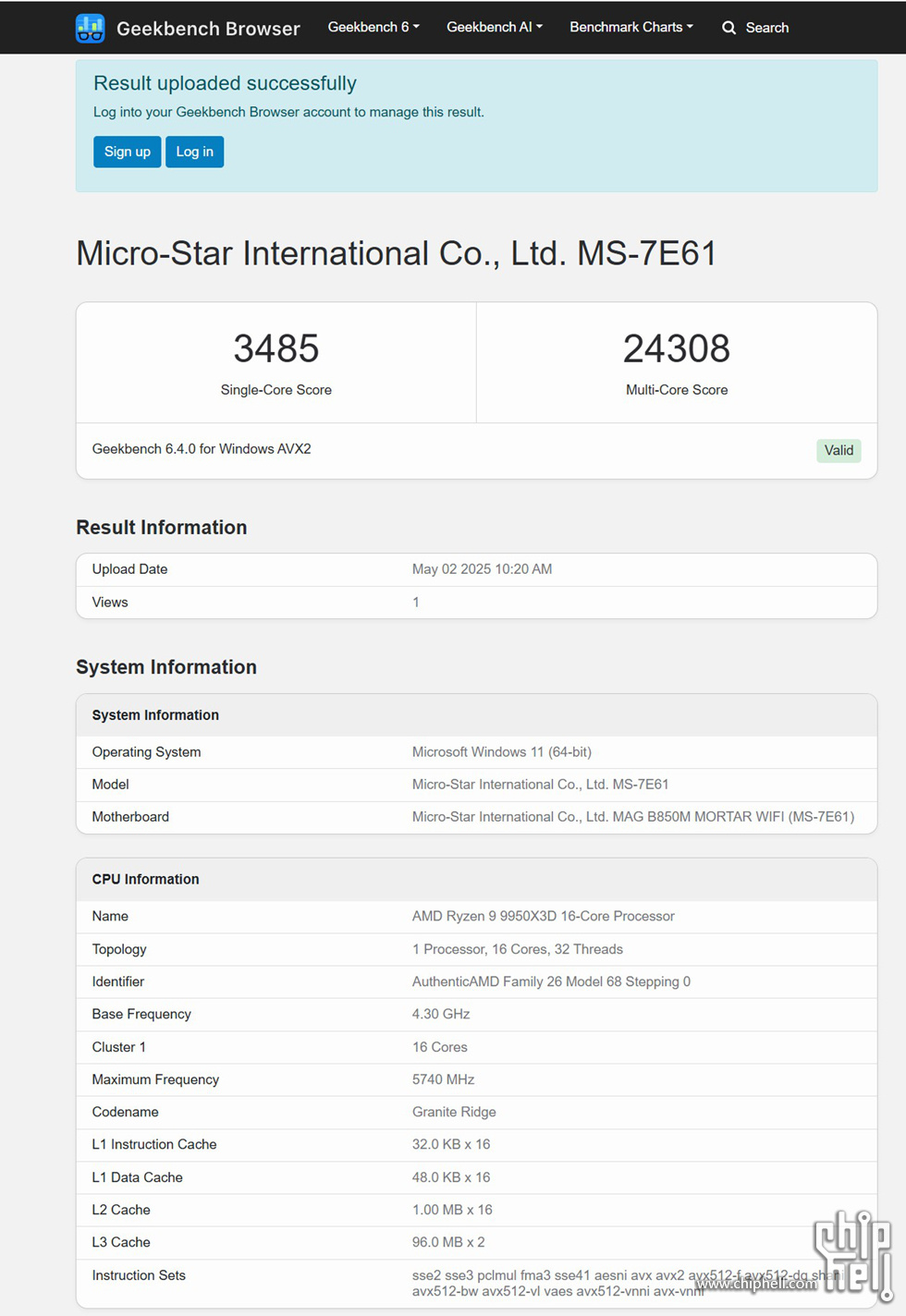This screenshot has width=906, height=1316.
Task: Click the 'Instruction Sets' row label
Action: pyautogui.click(x=139, y=1275)
